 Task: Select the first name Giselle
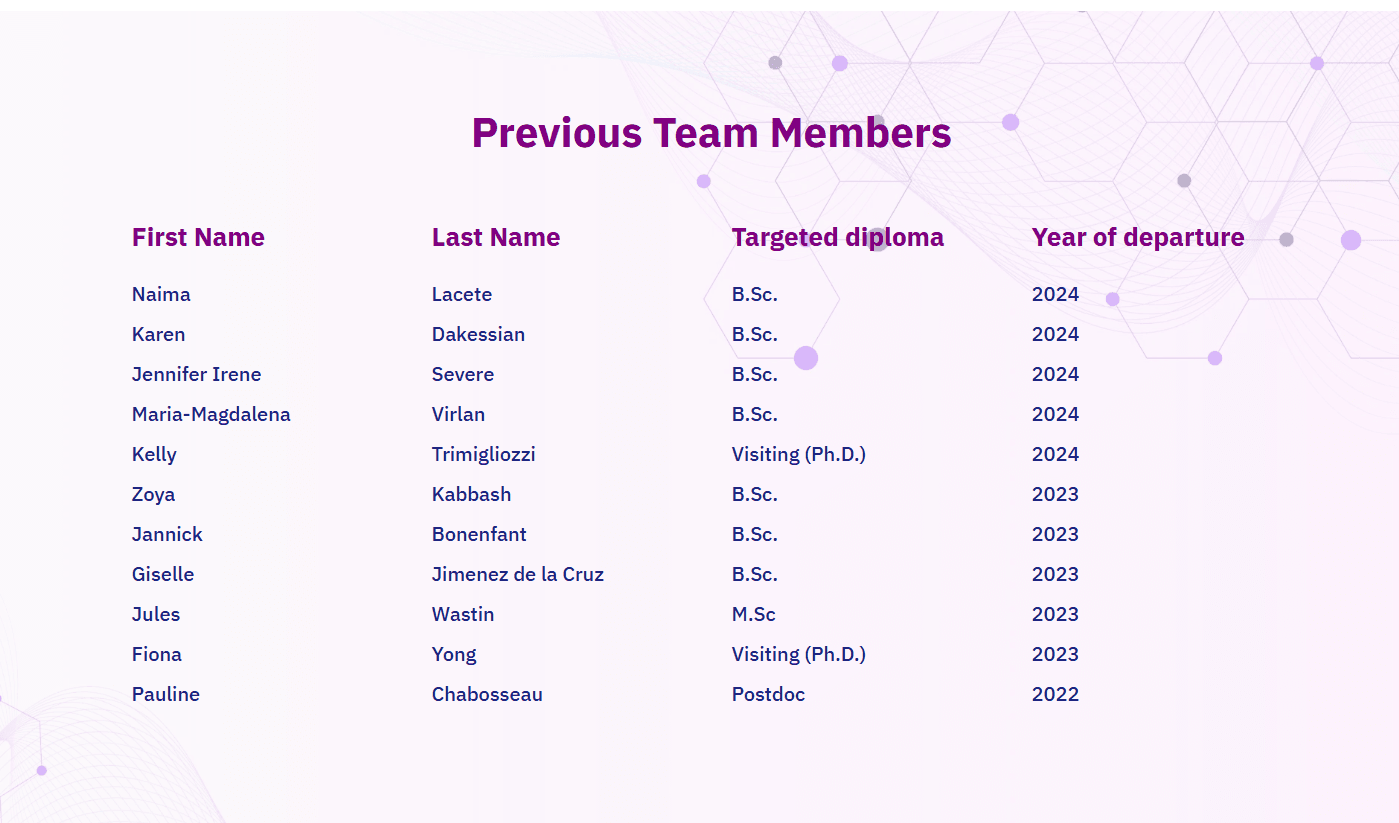(x=163, y=574)
